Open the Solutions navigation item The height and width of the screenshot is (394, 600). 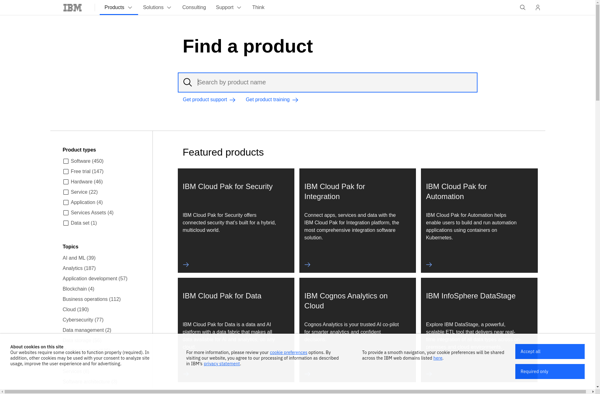pyautogui.click(x=153, y=7)
